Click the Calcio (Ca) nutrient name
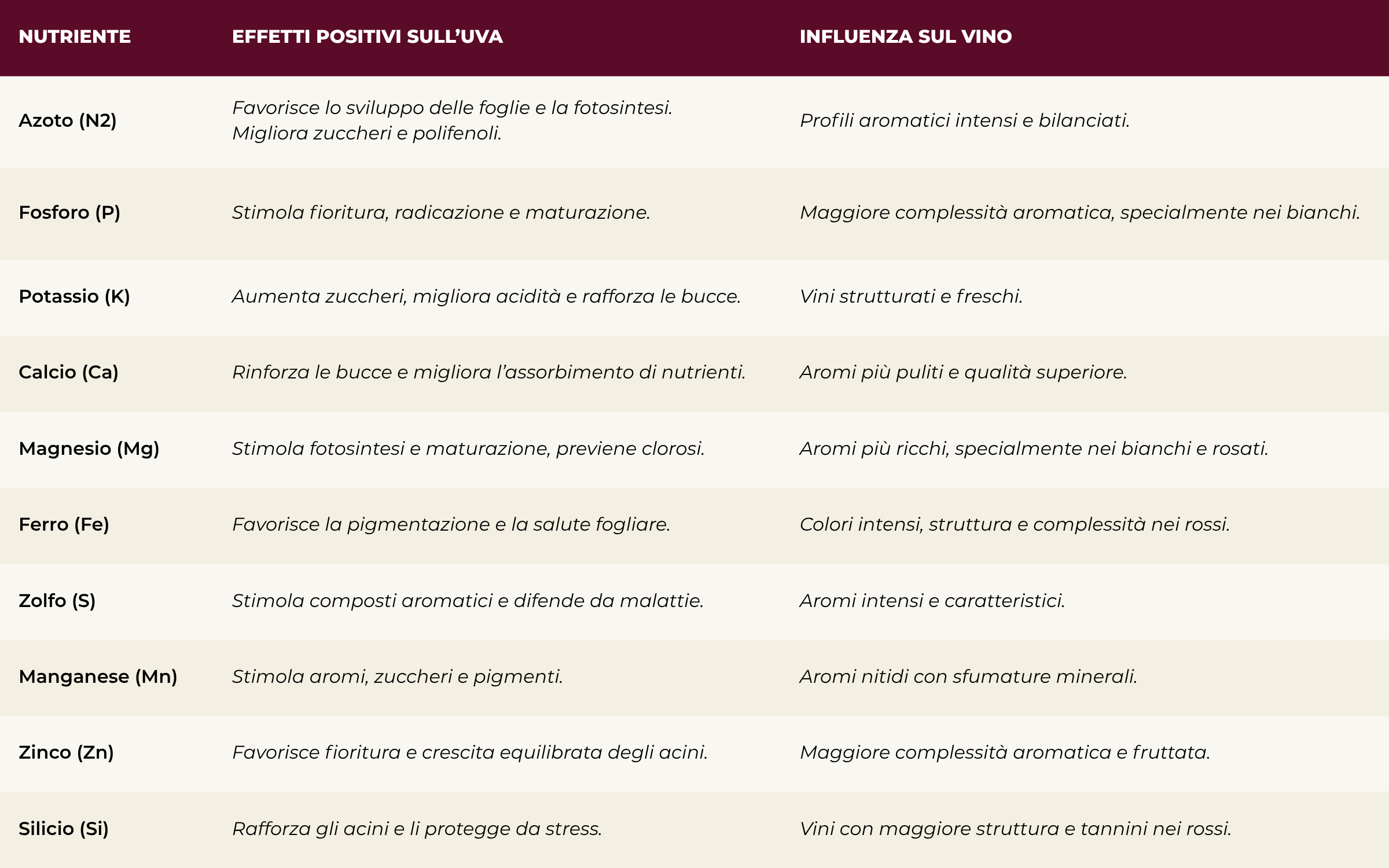 click(x=68, y=372)
